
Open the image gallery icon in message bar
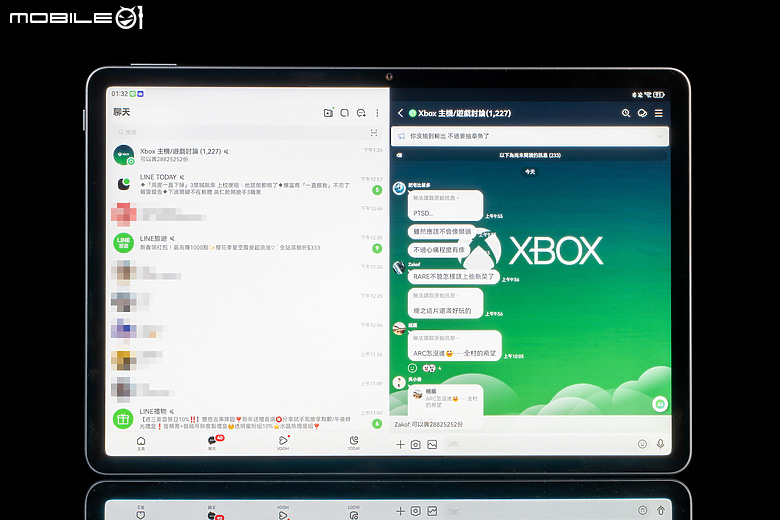click(x=432, y=444)
